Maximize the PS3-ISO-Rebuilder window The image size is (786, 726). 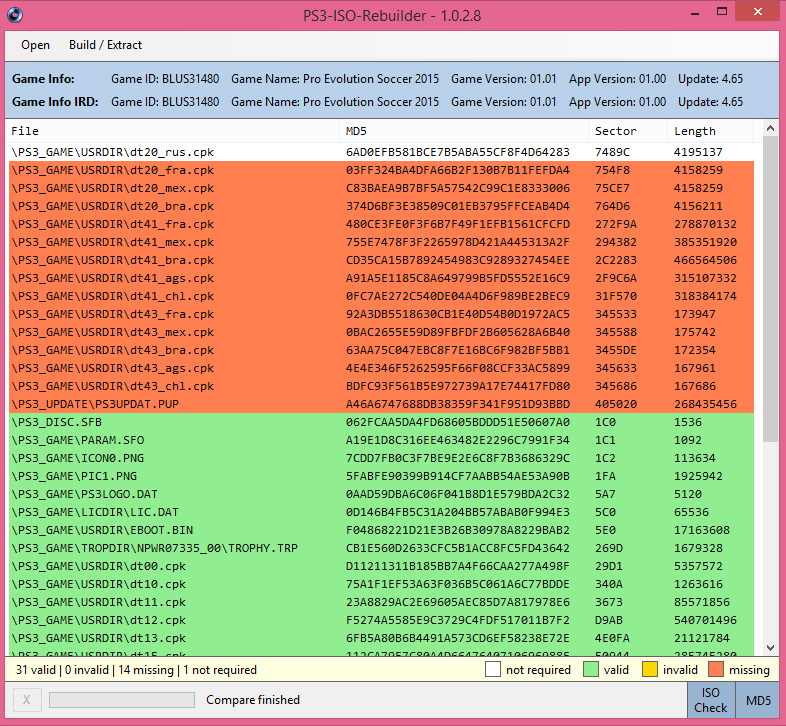722,12
